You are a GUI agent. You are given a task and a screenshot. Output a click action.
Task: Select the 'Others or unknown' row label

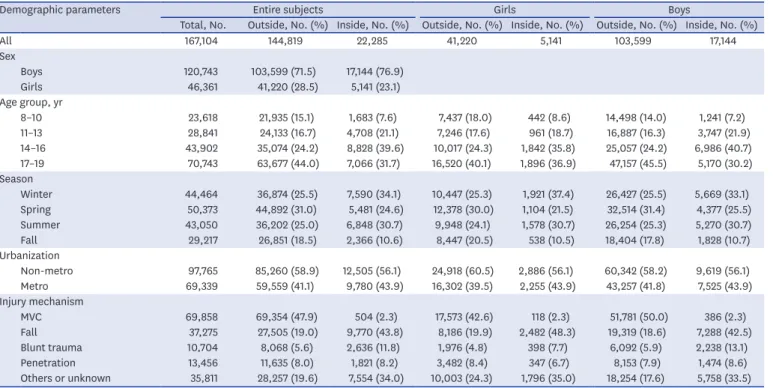[66, 378]
